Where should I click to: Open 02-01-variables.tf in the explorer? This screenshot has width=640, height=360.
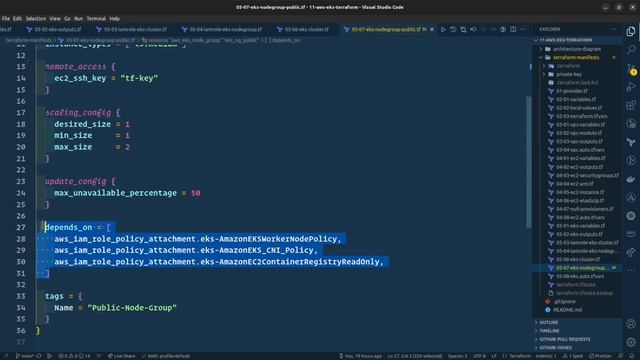576,100
